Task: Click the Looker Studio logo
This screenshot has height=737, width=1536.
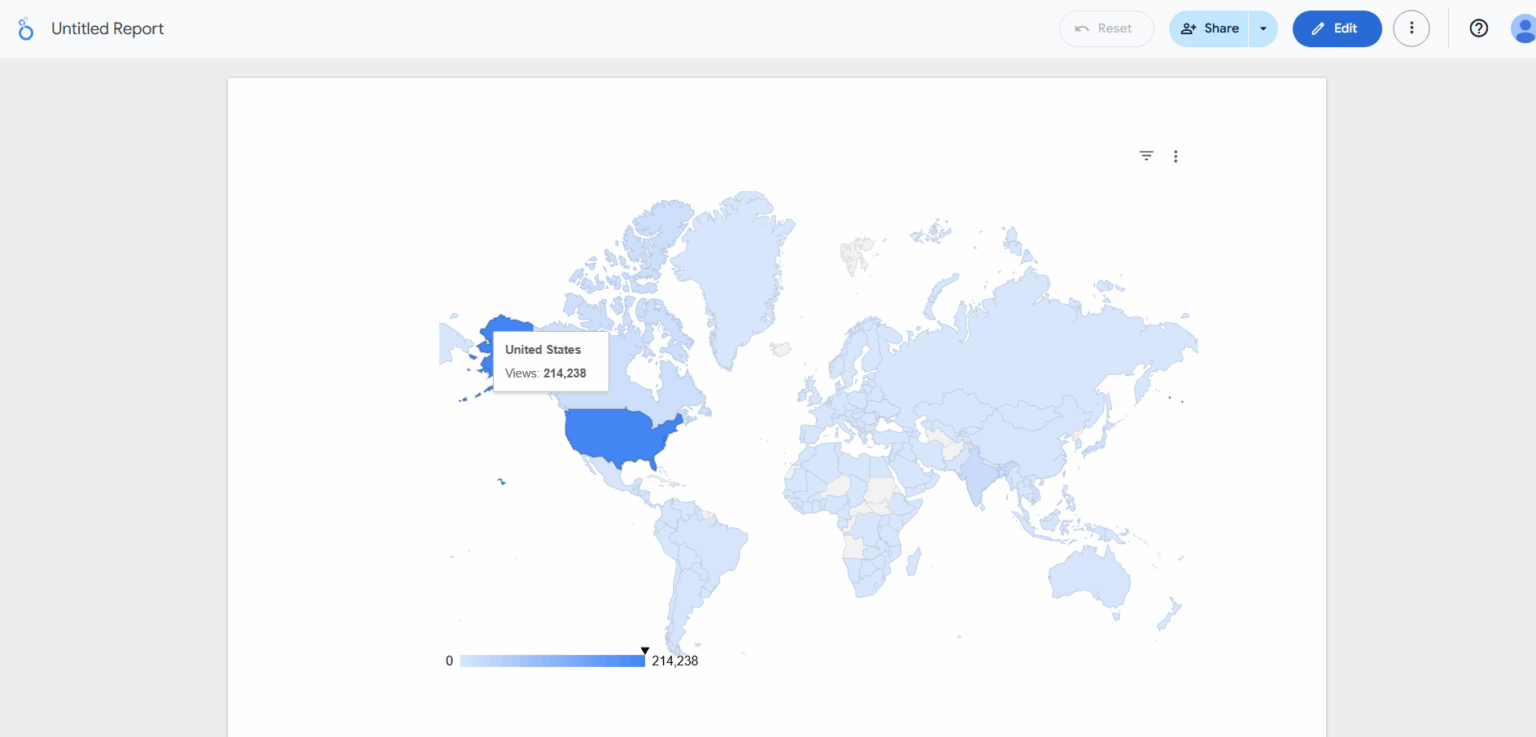Action: [x=25, y=28]
